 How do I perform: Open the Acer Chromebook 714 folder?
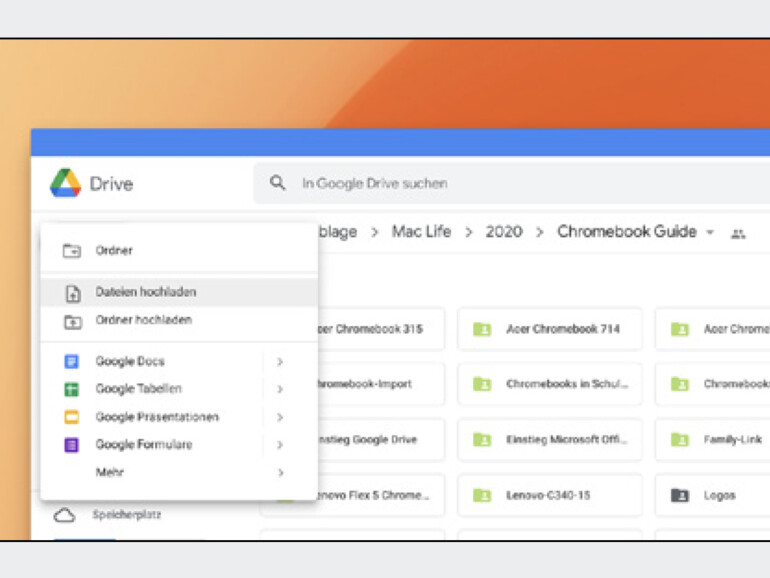point(550,329)
